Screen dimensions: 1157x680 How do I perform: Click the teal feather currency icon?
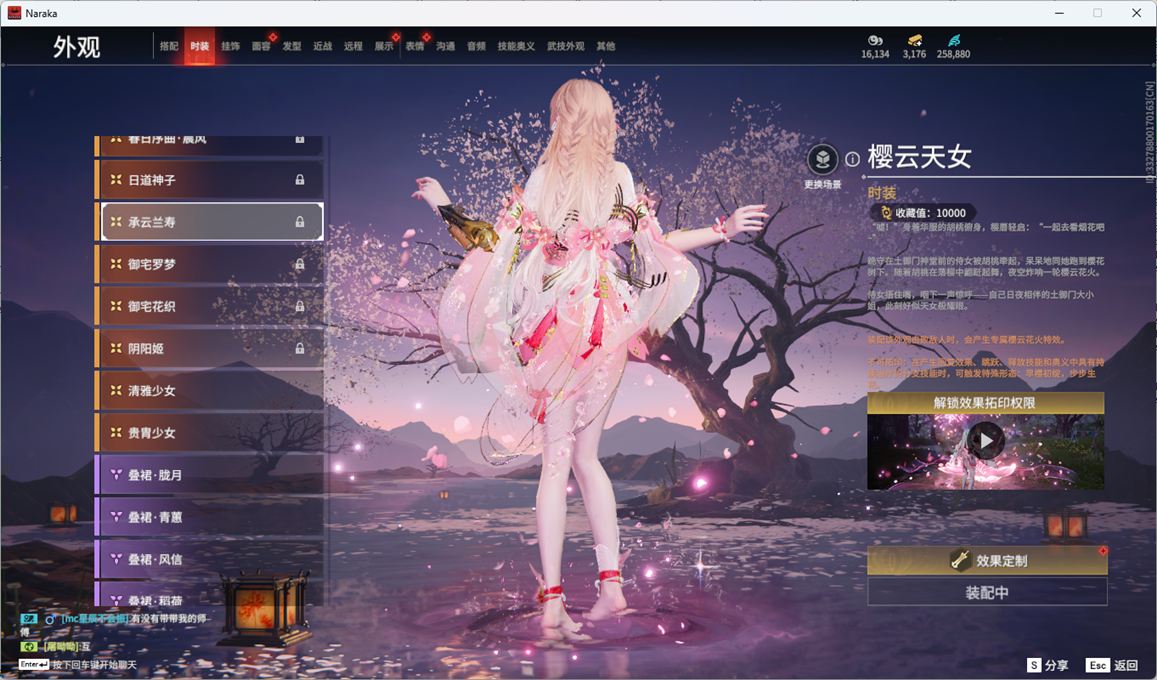(953, 40)
